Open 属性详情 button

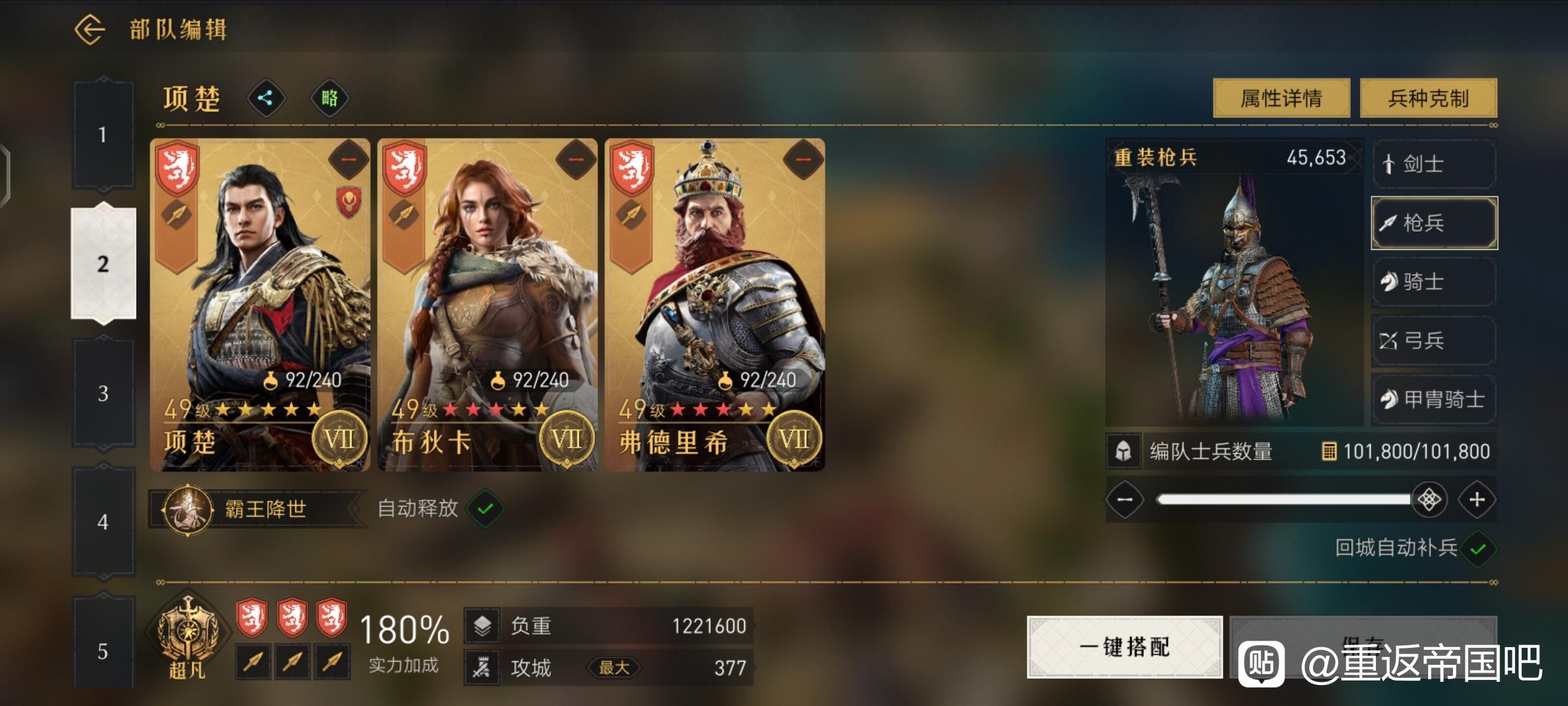pyautogui.click(x=1281, y=99)
